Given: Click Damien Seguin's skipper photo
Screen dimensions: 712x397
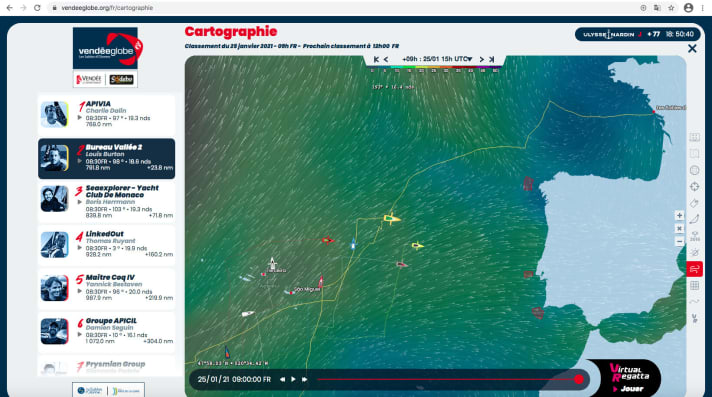Looking at the screenshot, I should point(54,331).
